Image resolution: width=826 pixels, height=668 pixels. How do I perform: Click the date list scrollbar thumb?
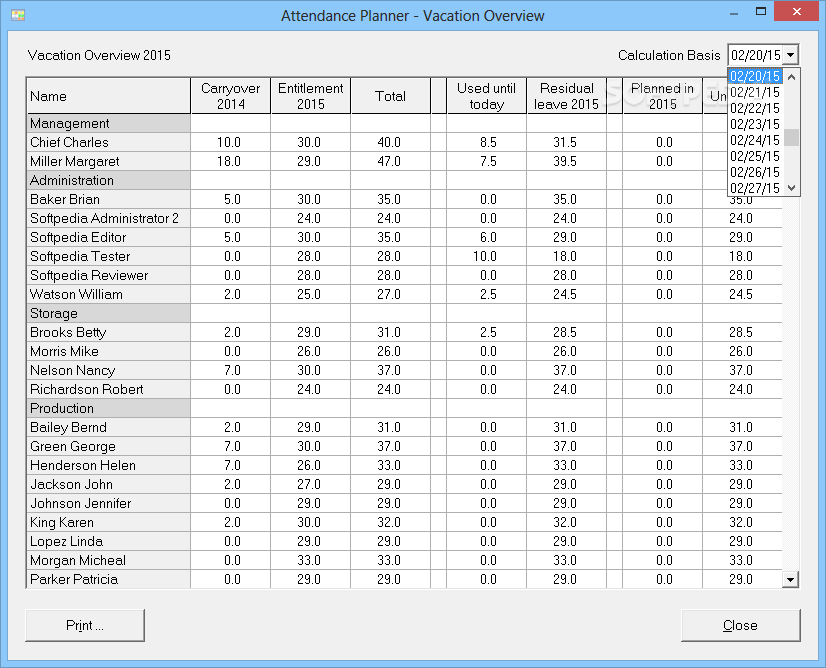click(x=791, y=137)
